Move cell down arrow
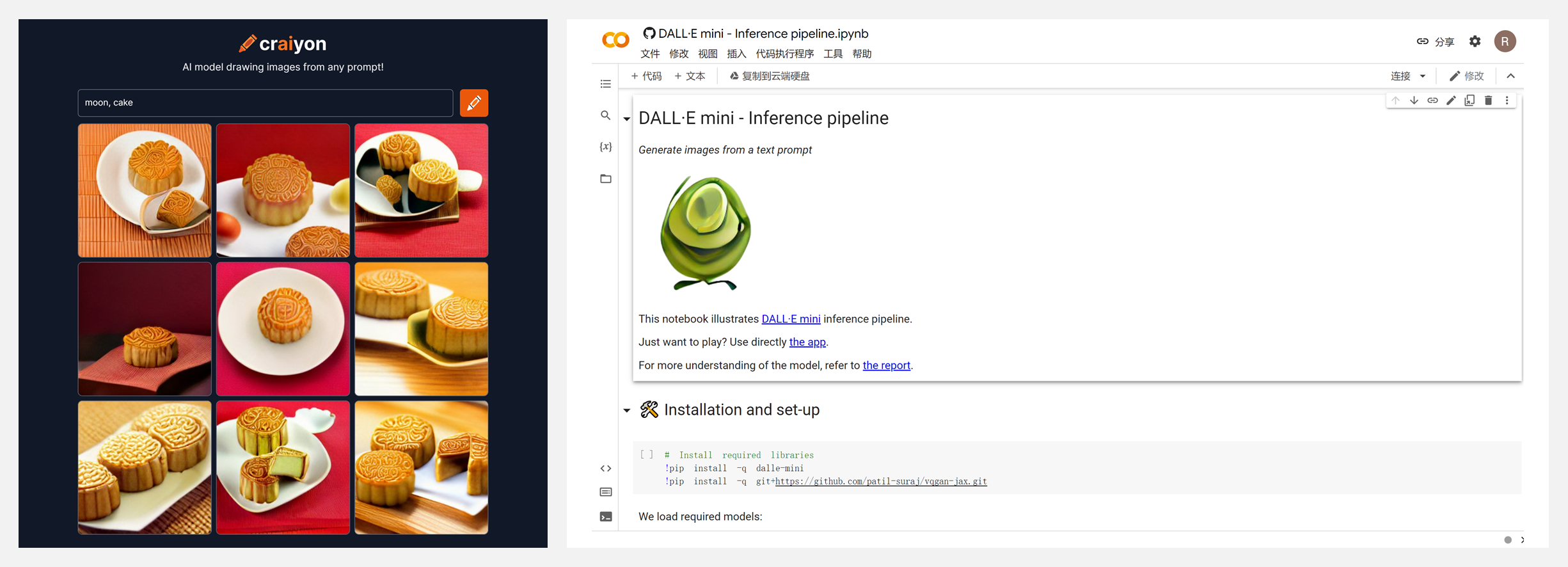 pos(1414,100)
